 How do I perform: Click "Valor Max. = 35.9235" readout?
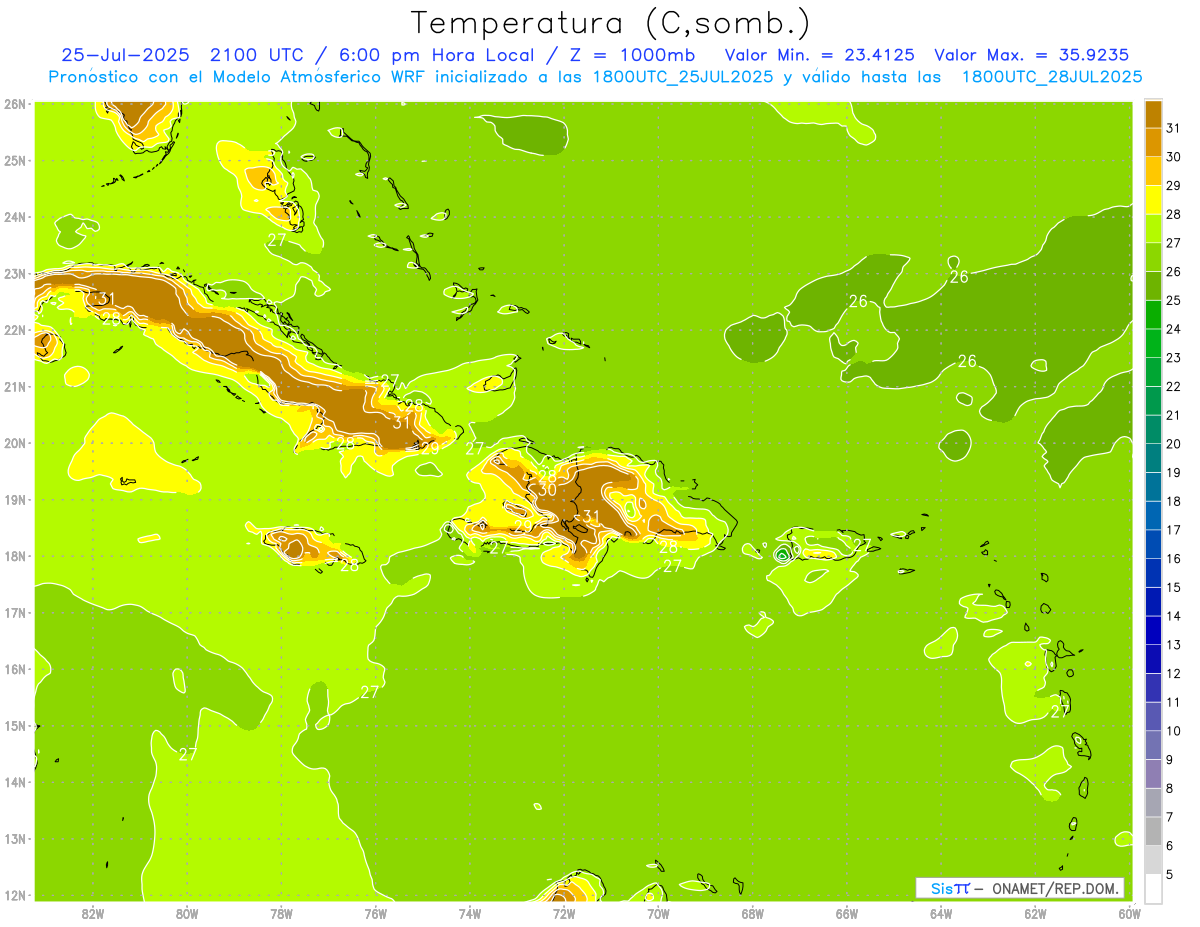click(x=1032, y=54)
